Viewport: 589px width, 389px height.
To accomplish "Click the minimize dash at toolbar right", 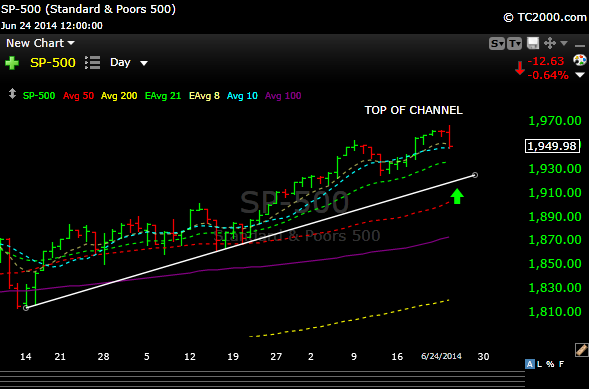I will pos(580,46).
